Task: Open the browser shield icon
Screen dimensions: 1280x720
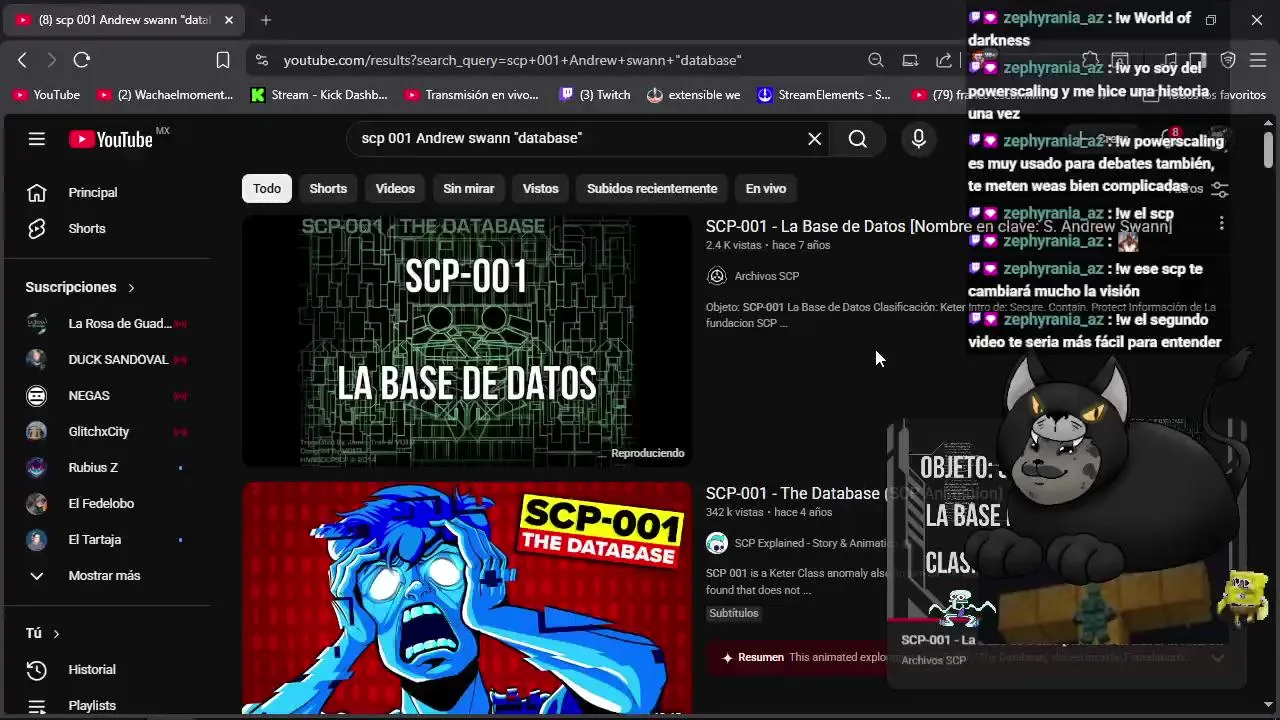Action: 1228,60
